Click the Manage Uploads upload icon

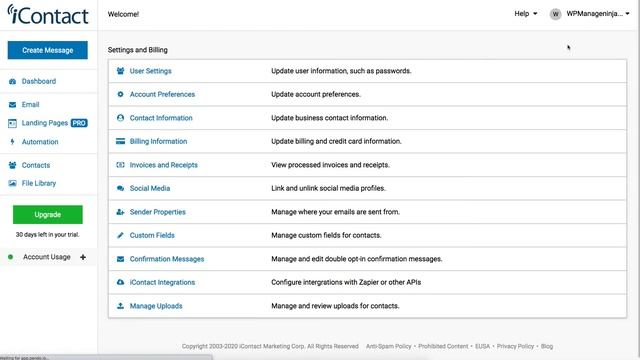[120, 306]
